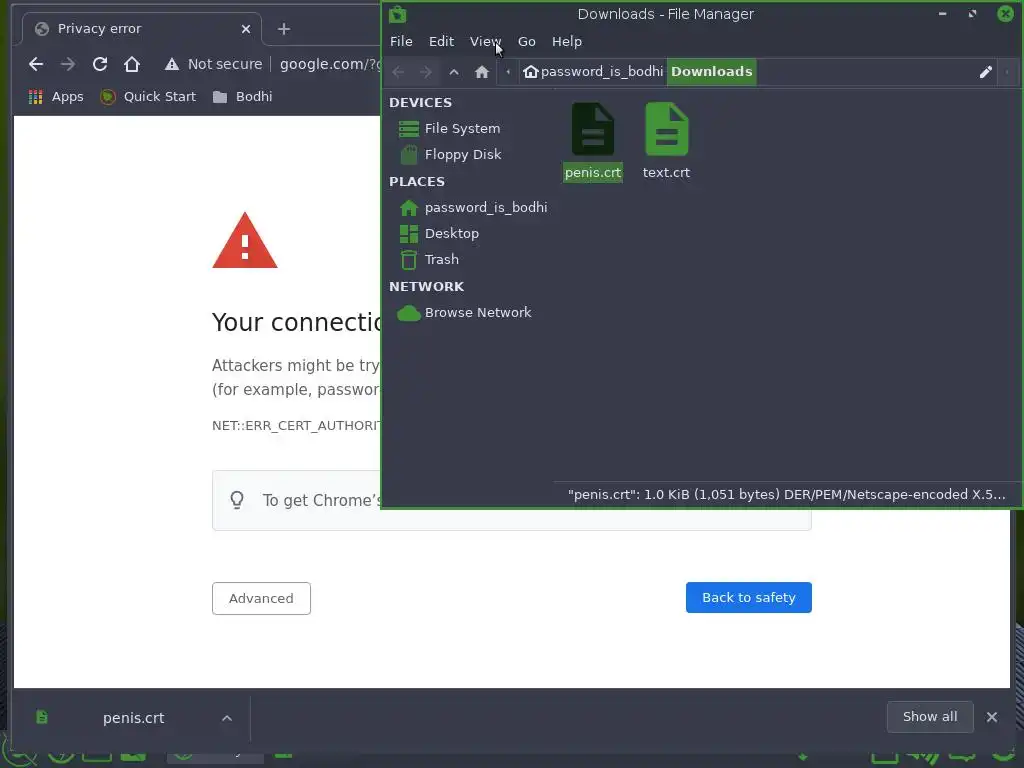The width and height of the screenshot is (1024, 768).
Task: Close the File Manager window
Action: (x=1005, y=14)
